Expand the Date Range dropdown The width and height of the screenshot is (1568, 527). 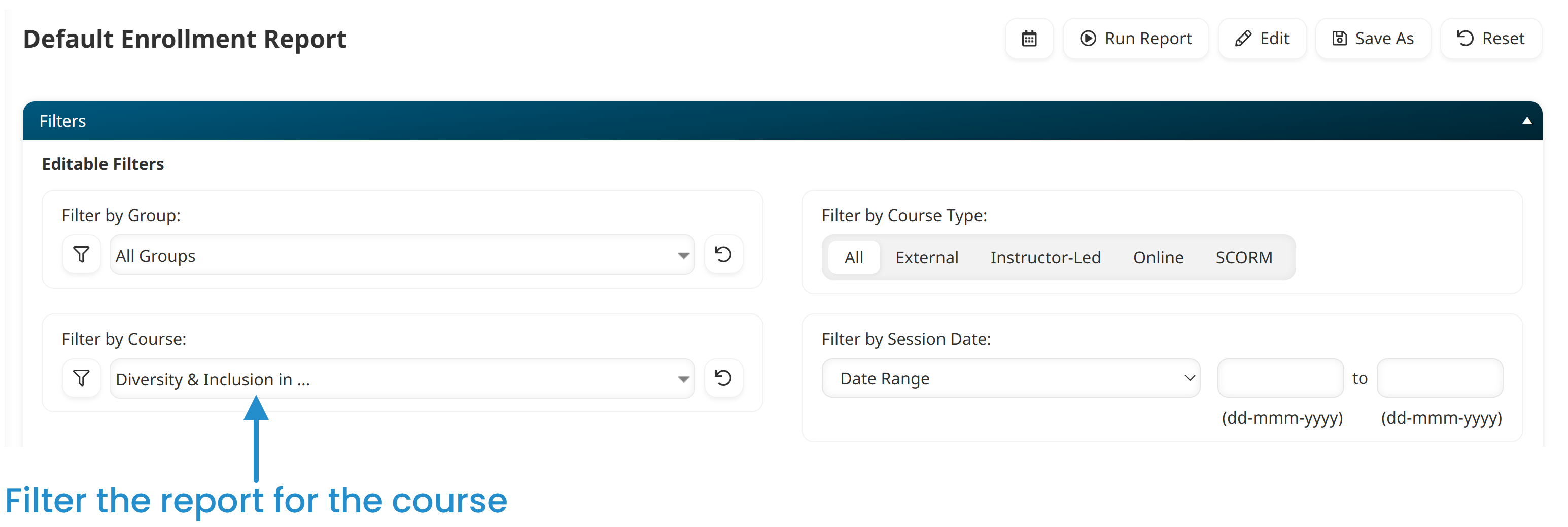point(1011,378)
